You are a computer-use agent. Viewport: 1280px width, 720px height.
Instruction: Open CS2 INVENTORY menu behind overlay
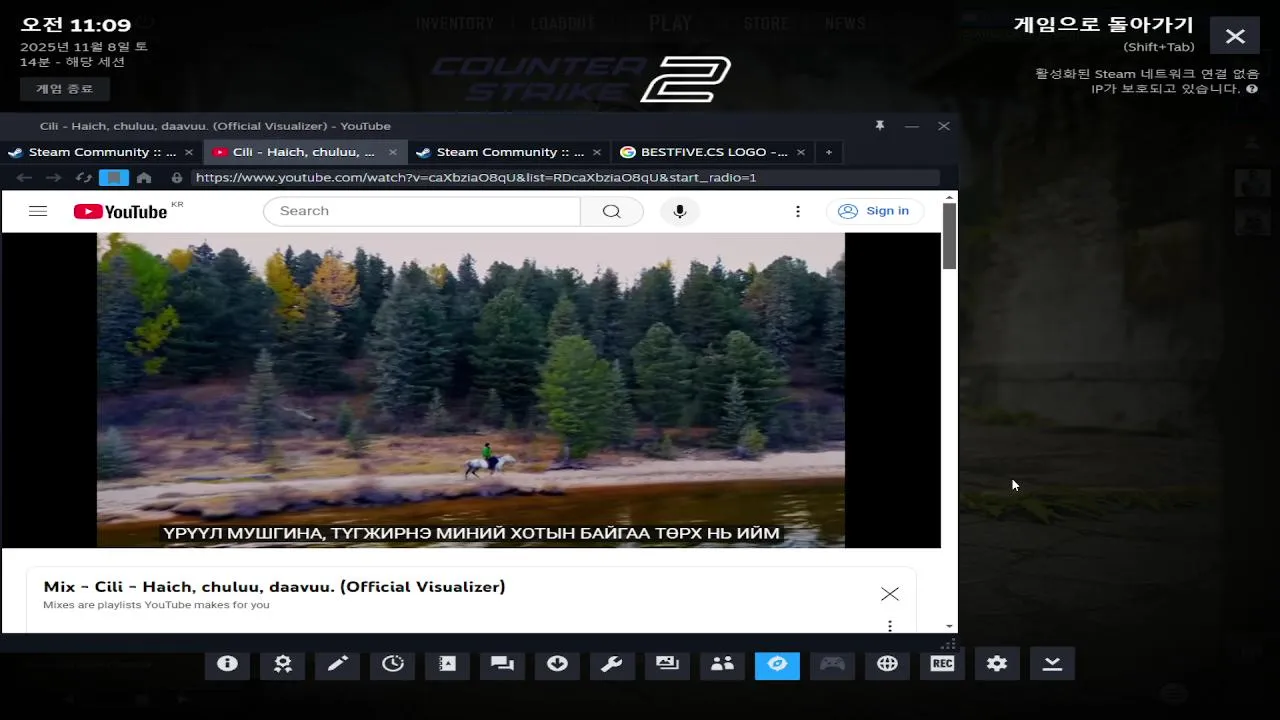tap(455, 23)
